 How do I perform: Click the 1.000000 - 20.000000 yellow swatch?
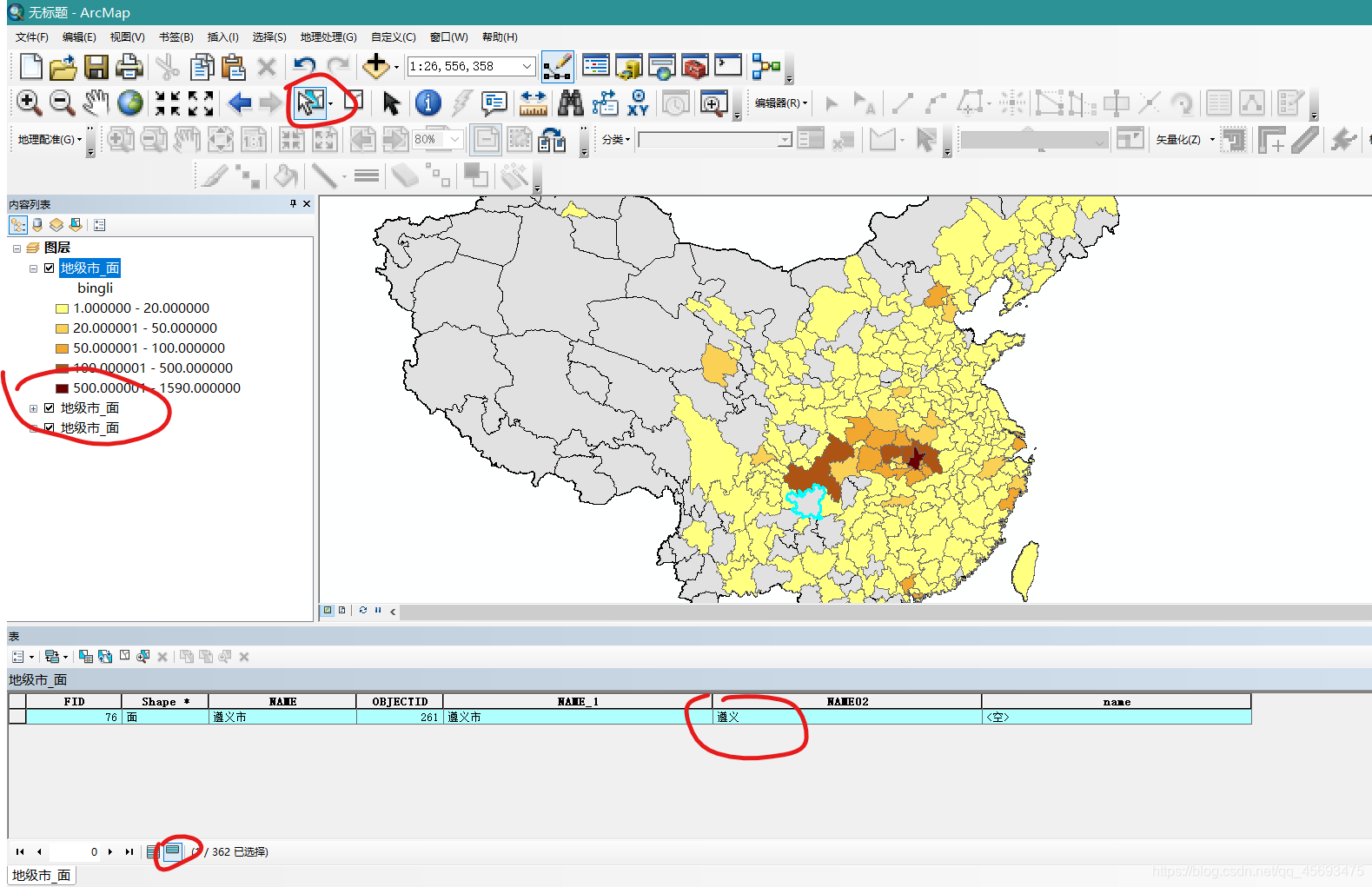(x=62, y=308)
